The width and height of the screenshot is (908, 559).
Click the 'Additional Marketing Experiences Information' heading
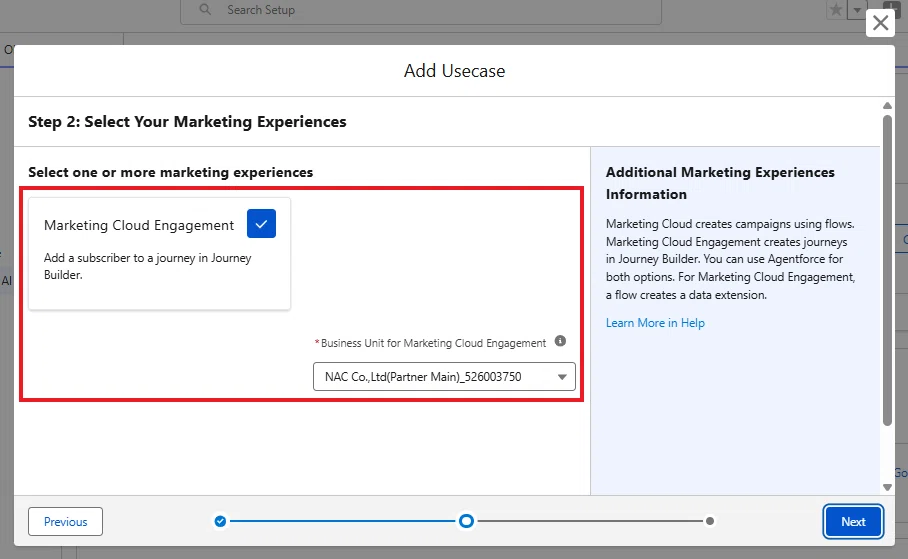(x=720, y=183)
